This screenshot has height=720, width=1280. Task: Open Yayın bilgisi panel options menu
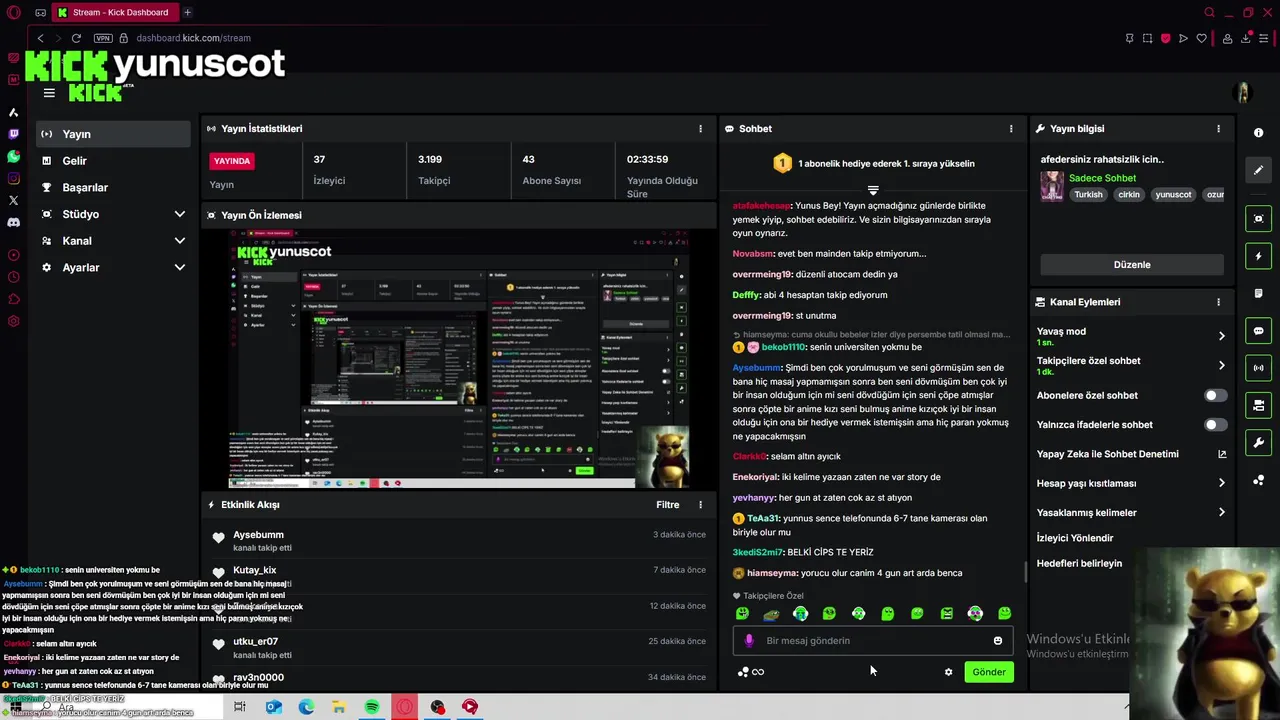point(1218,129)
